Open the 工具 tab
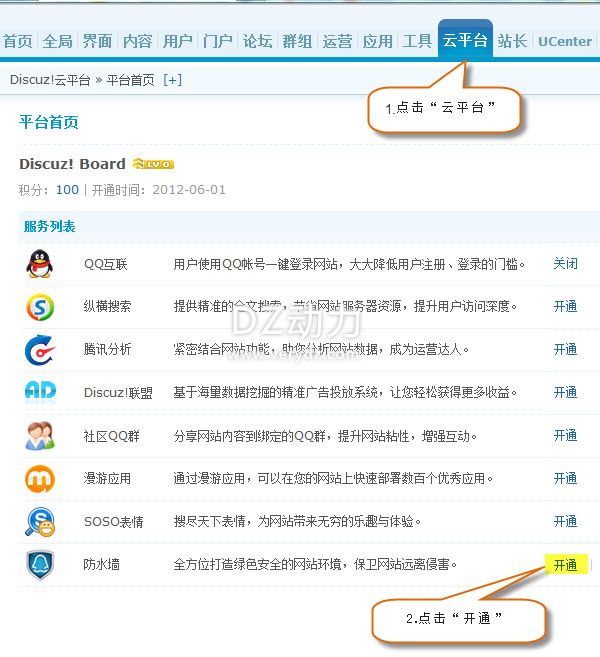 coord(417,41)
